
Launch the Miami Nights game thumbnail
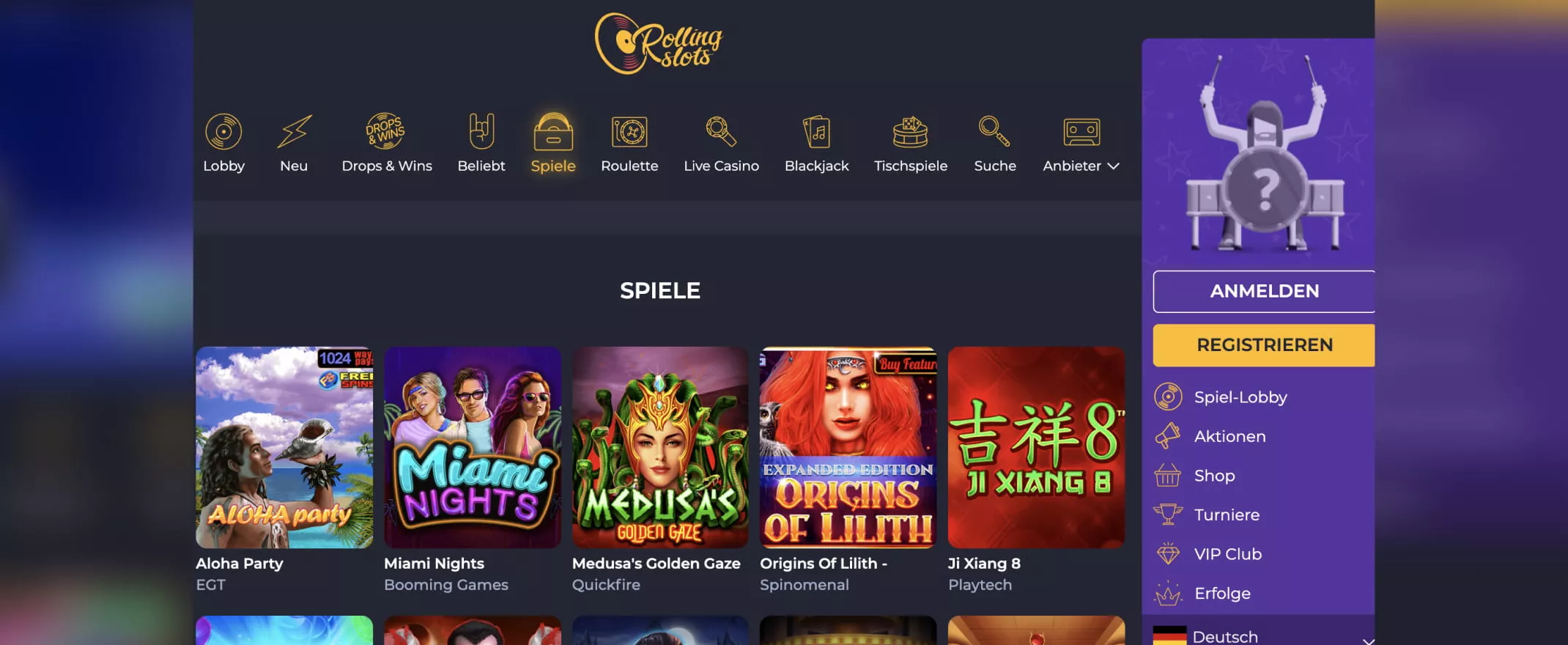473,447
